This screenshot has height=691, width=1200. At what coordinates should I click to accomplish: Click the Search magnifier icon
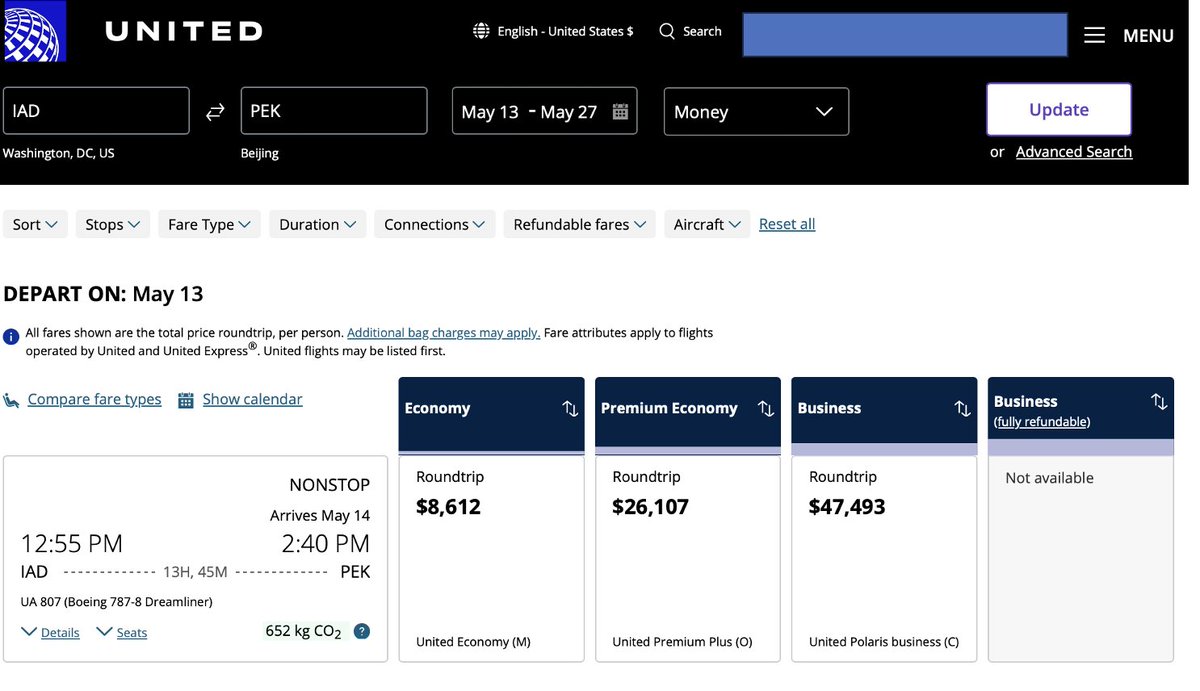(x=667, y=31)
